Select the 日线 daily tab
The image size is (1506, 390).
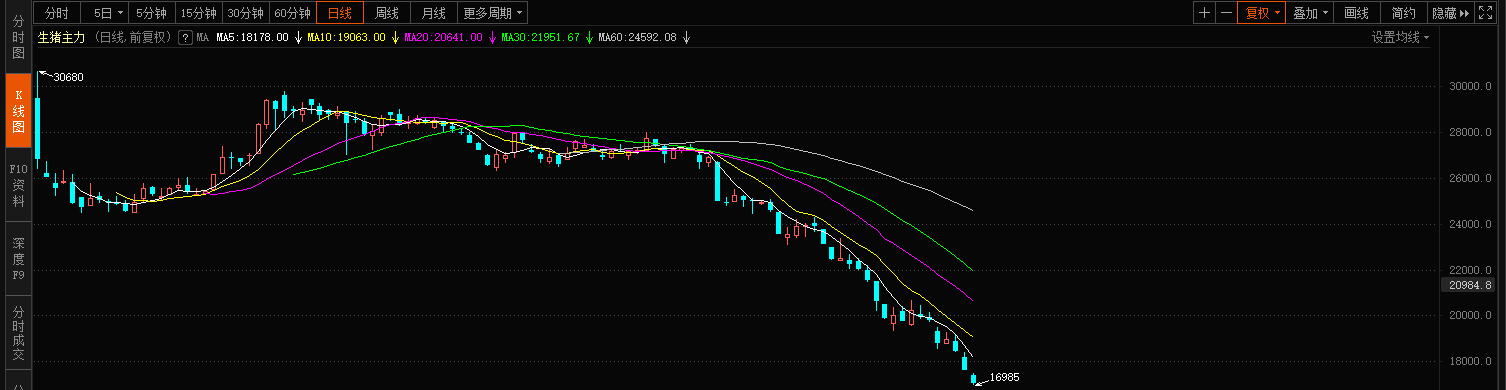(x=340, y=13)
